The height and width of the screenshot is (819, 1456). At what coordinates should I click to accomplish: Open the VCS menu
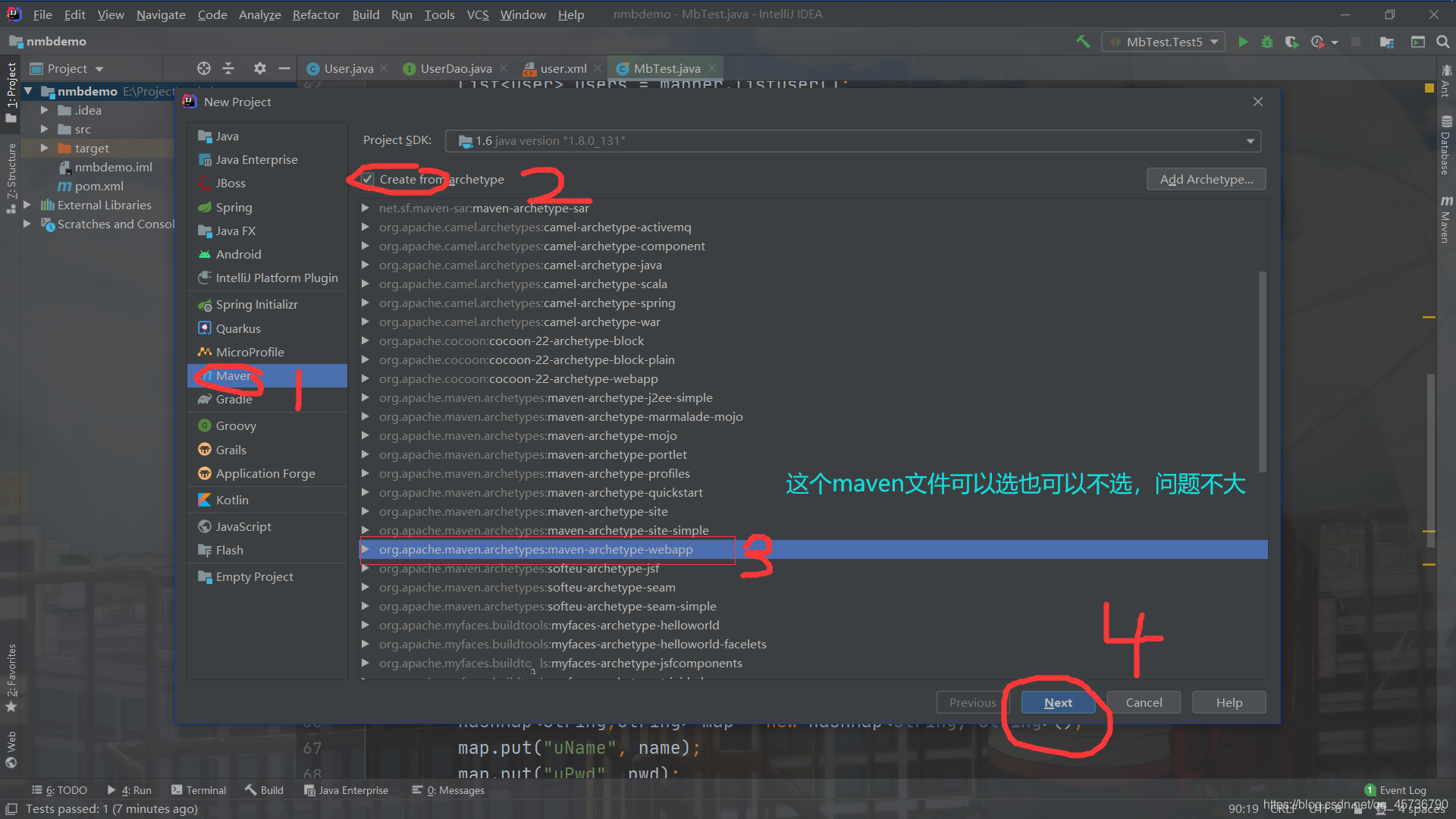click(478, 14)
